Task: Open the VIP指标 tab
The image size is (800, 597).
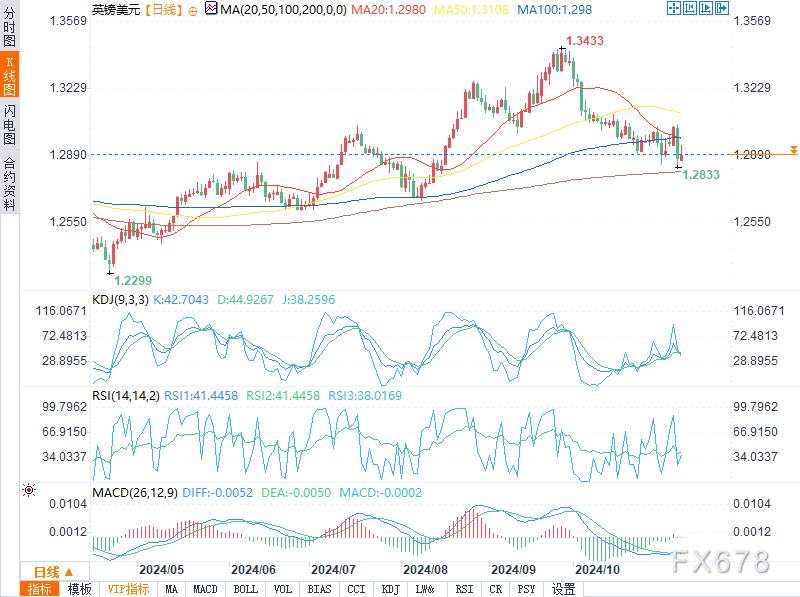Action: [129, 589]
